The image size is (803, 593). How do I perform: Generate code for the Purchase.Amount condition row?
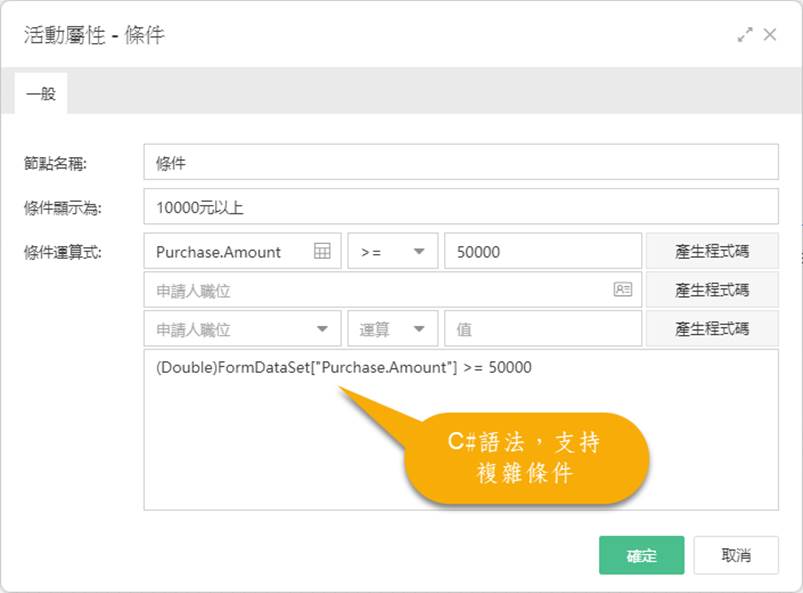711,252
